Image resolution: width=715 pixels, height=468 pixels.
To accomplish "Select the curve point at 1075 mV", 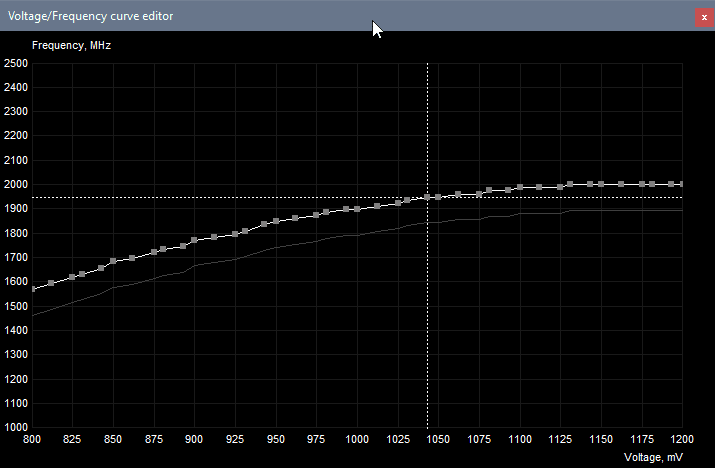I will point(479,194).
